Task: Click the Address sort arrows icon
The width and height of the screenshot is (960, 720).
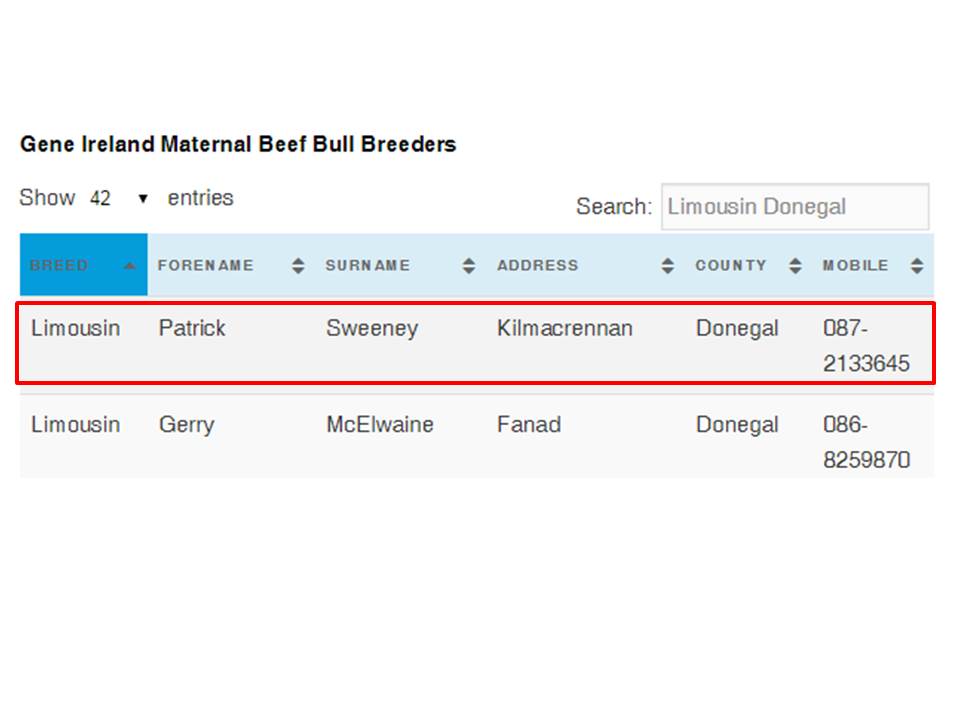Action: [x=668, y=266]
